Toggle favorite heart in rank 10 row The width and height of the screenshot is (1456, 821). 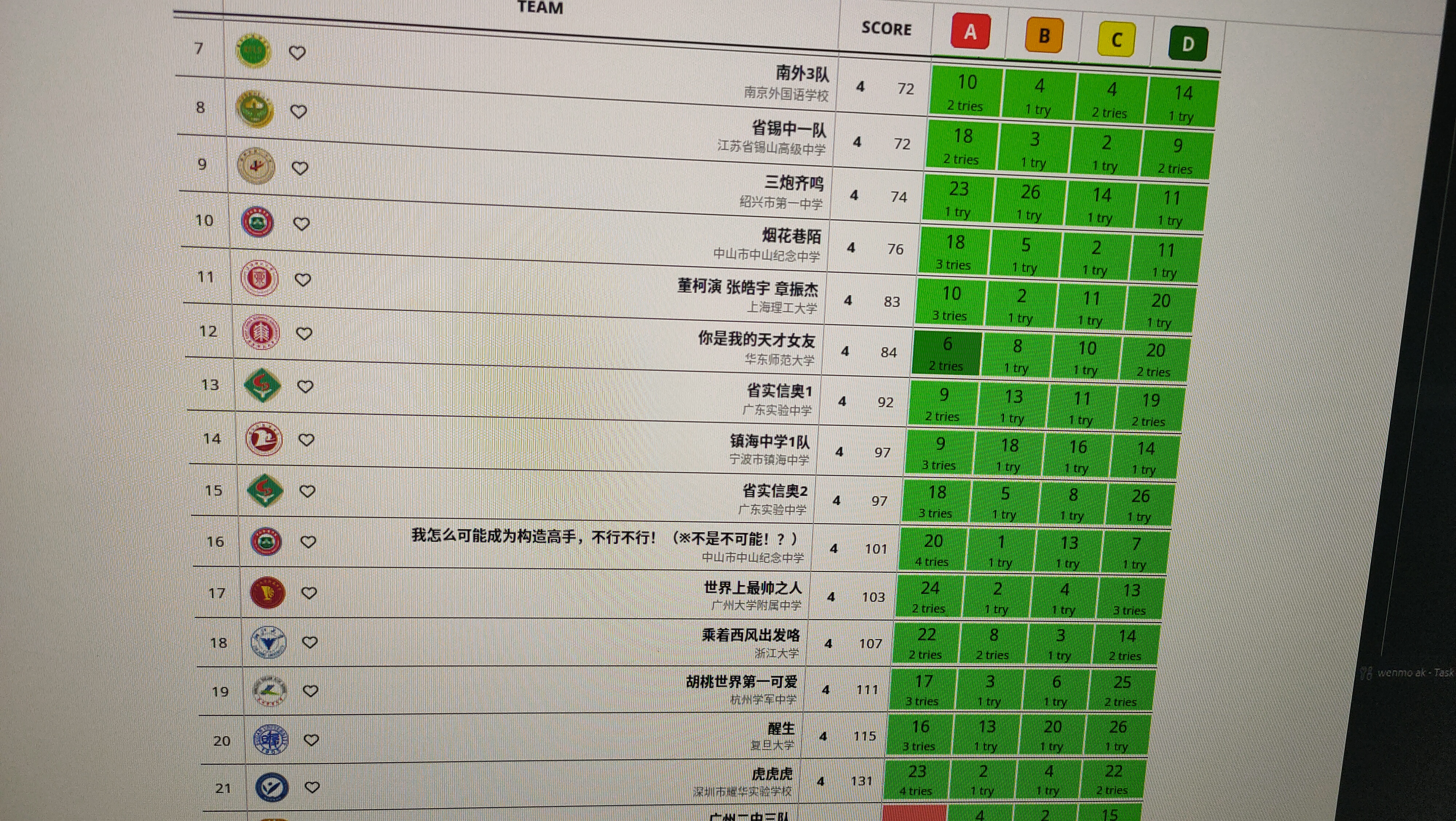tap(301, 224)
